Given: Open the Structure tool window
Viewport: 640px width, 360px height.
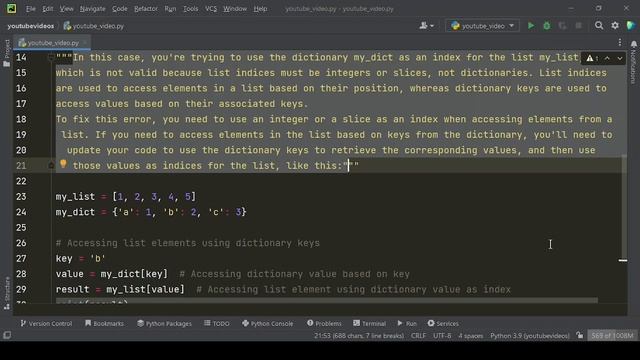Looking at the screenshot, I should (7, 293).
